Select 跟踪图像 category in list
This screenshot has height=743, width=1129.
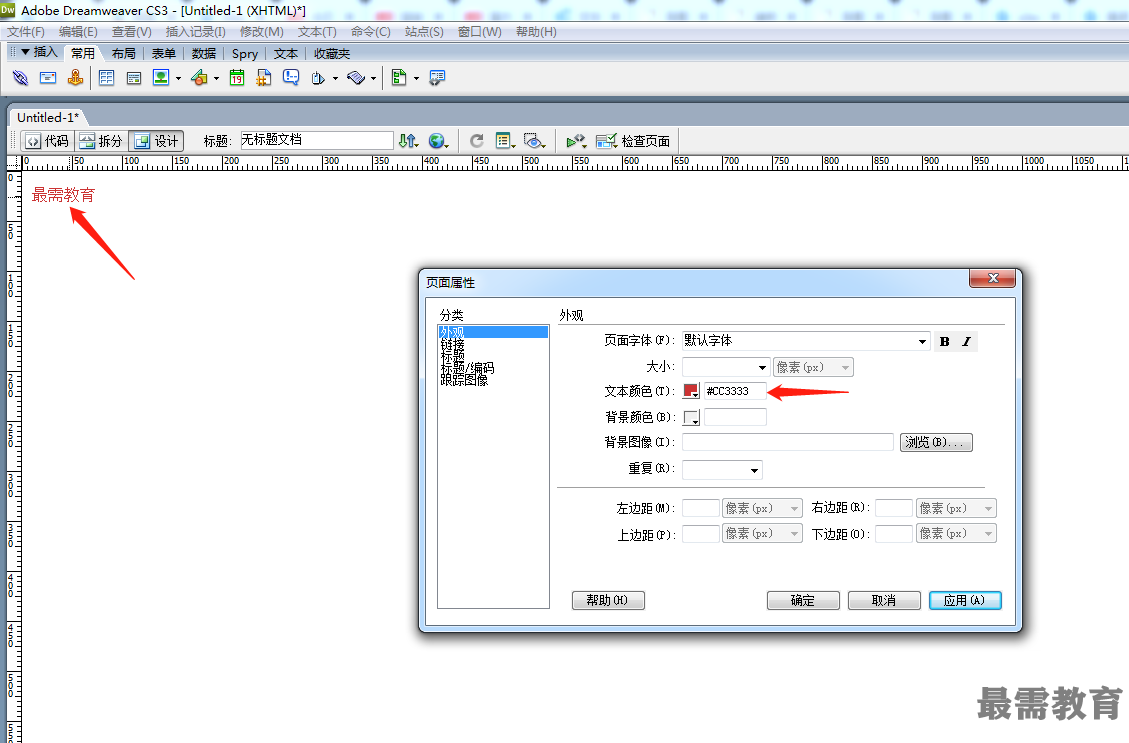[x=464, y=379]
